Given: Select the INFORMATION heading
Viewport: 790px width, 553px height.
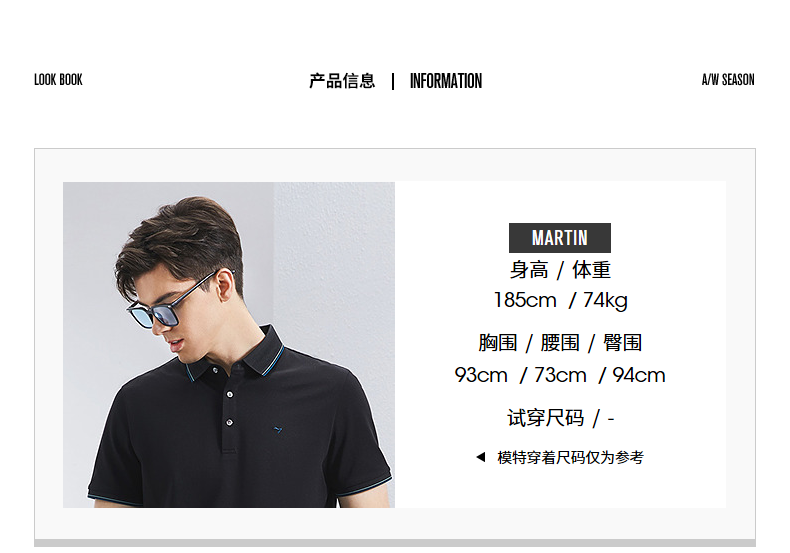Looking at the screenshot, I should [x=446, y=81].
